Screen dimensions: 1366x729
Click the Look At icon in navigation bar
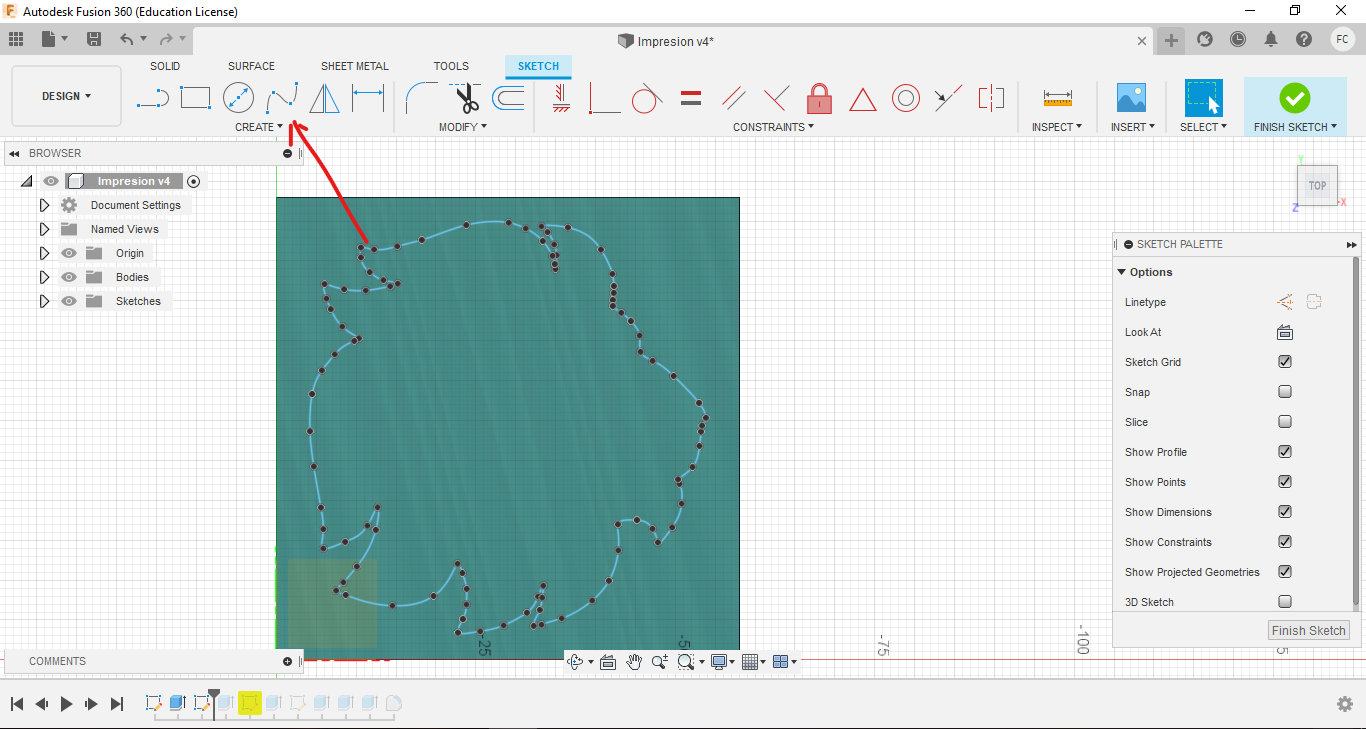607,662
